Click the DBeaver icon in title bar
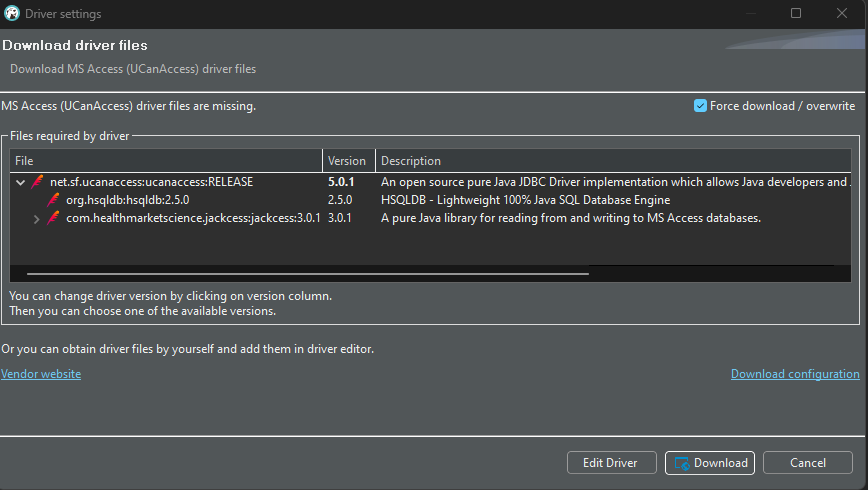 pyautogui.click(x=11, y=13)
